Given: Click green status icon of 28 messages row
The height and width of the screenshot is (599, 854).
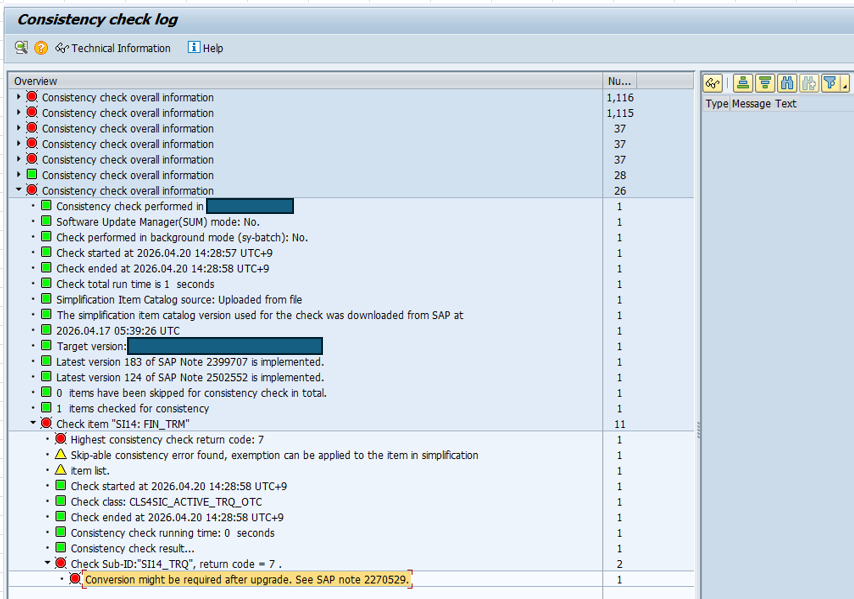Looking at the screenshot, I should click(32, 174).
